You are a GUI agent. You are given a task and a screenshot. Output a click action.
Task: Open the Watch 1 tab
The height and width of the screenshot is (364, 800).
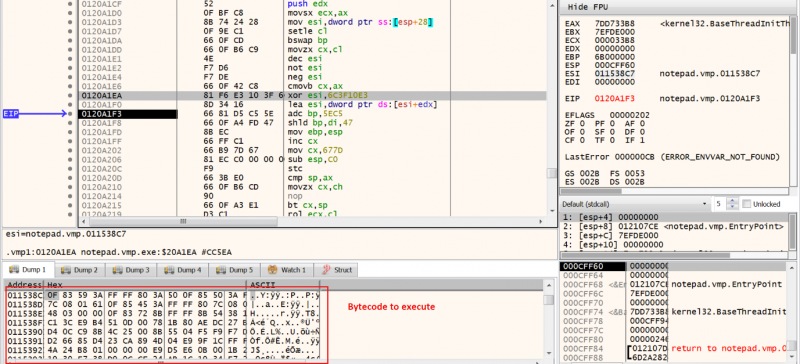click(x=287, y=270)
